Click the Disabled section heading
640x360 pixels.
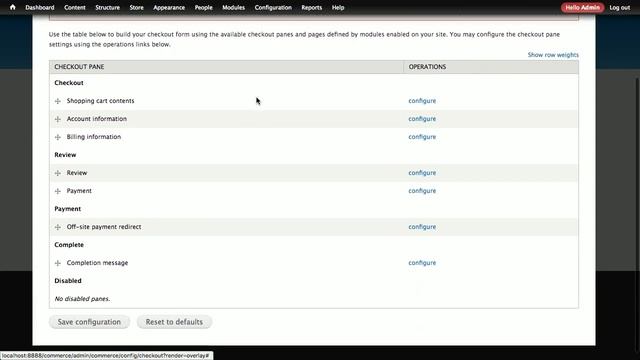tap(68, 281)
